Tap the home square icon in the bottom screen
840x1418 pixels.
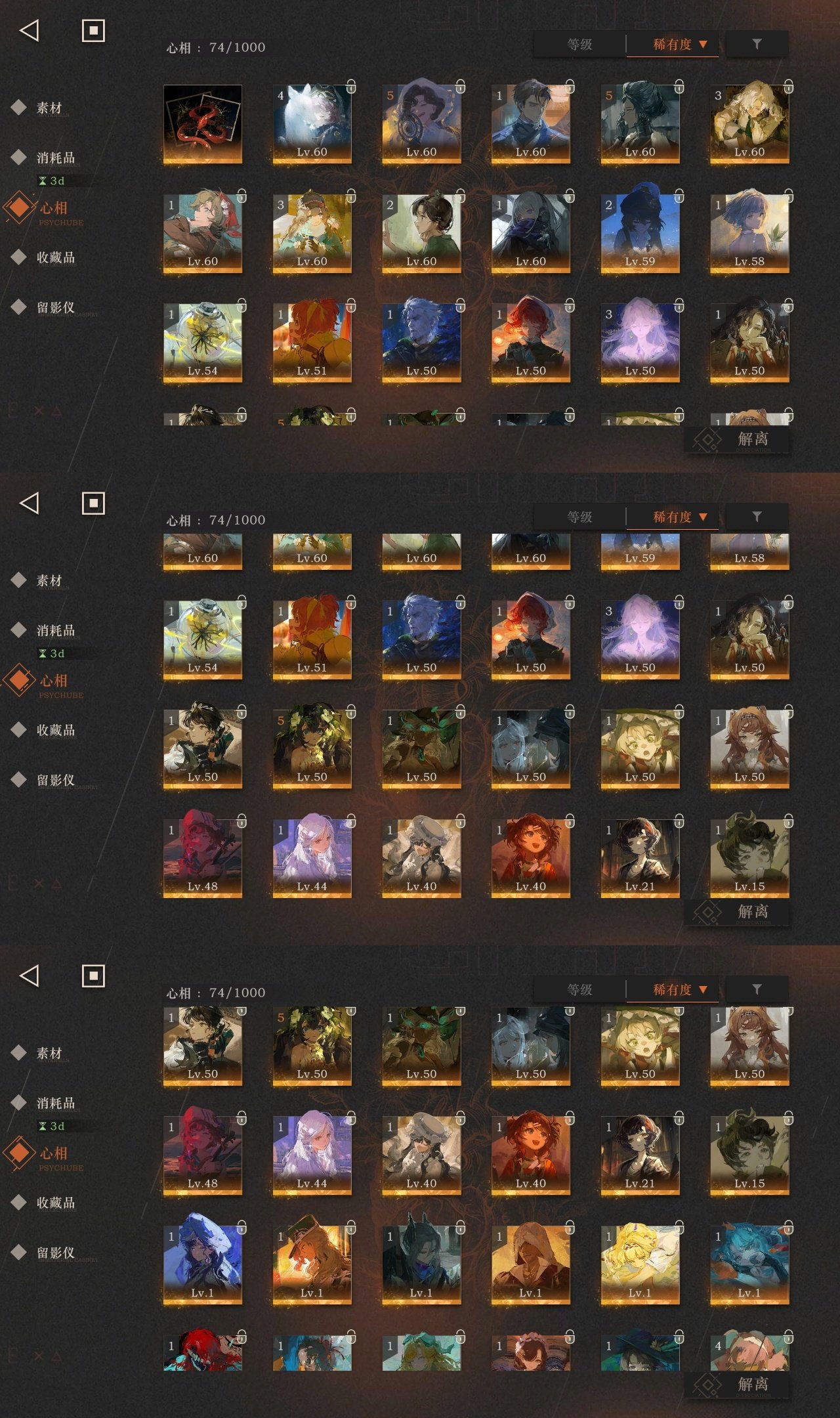tap(93, 976)
